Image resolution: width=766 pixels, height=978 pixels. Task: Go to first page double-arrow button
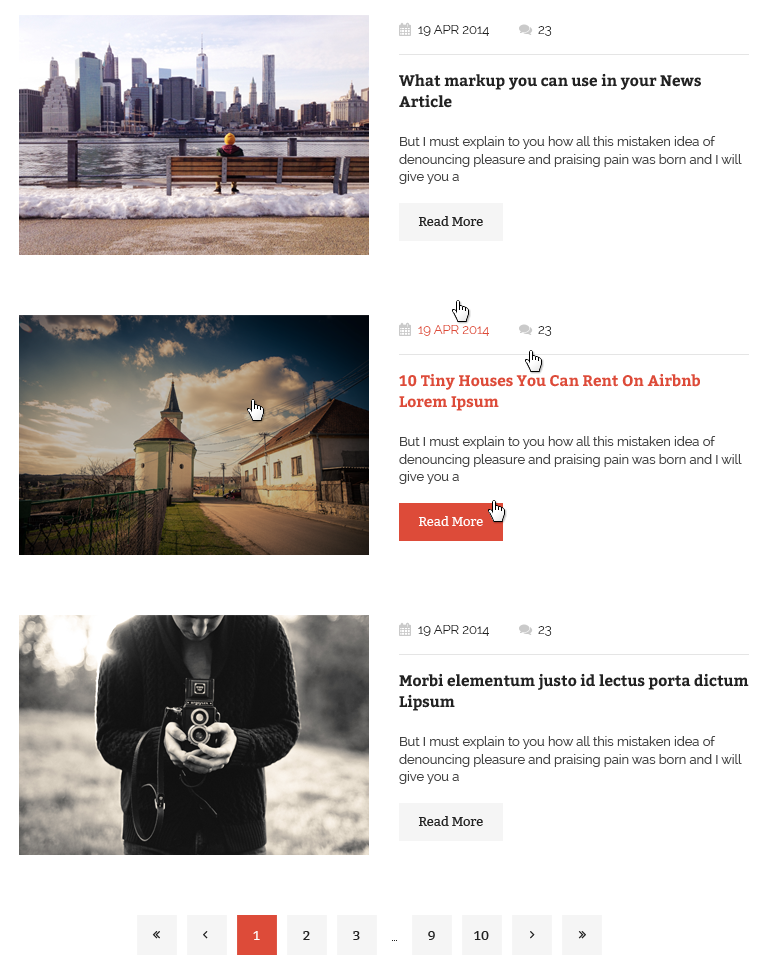(x=157, y=934)
